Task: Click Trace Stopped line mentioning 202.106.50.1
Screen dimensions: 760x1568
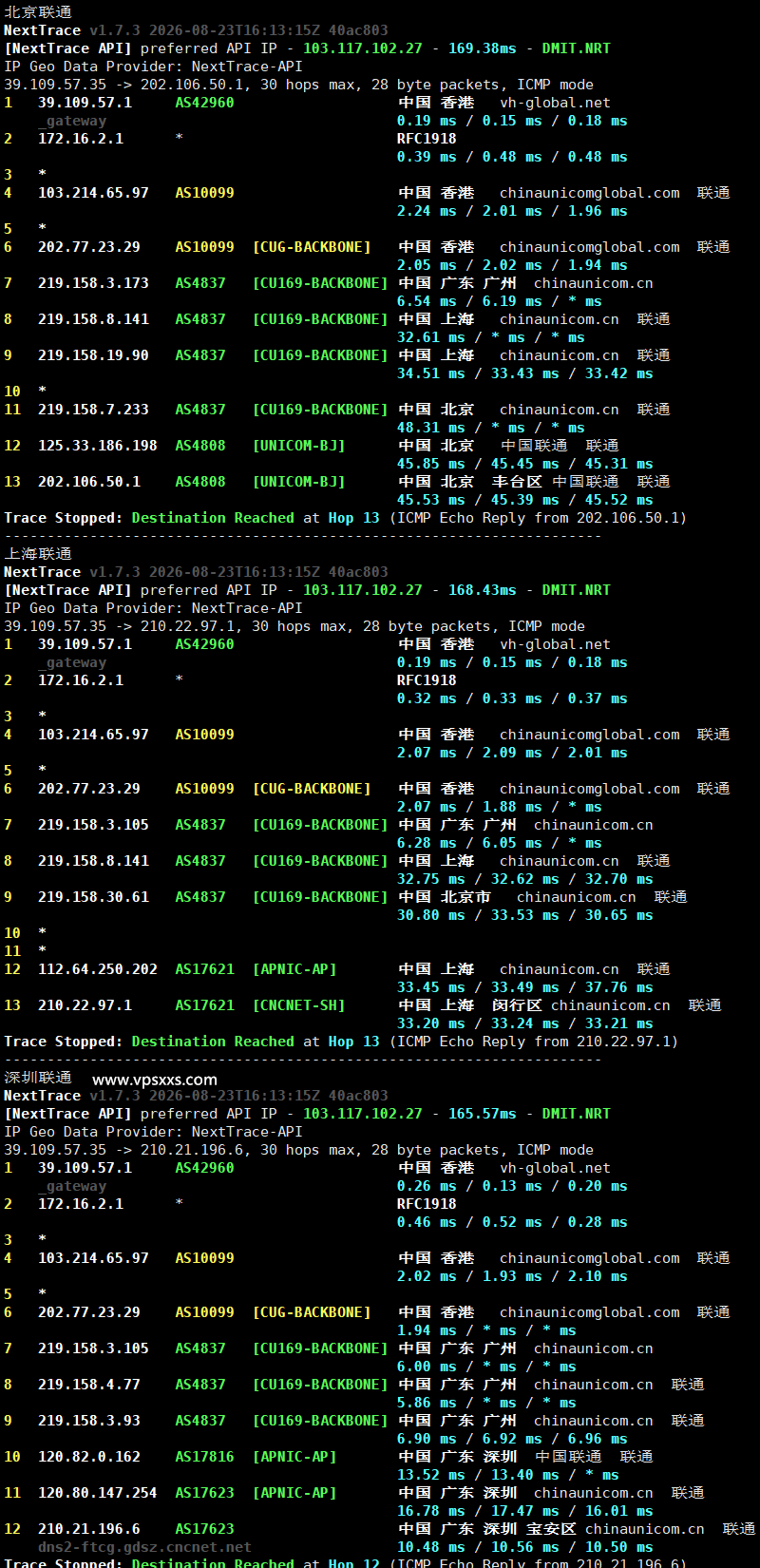Action: click(345, 518)
